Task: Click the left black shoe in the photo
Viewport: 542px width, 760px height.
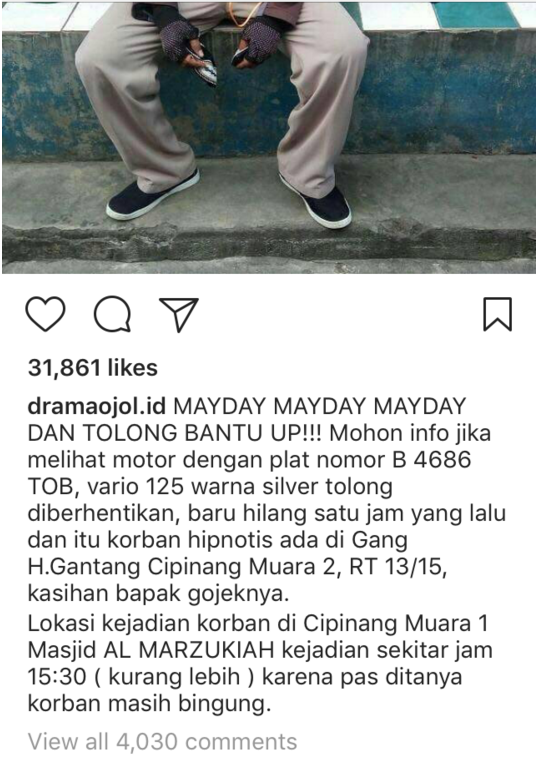Action: pos(152,194)
